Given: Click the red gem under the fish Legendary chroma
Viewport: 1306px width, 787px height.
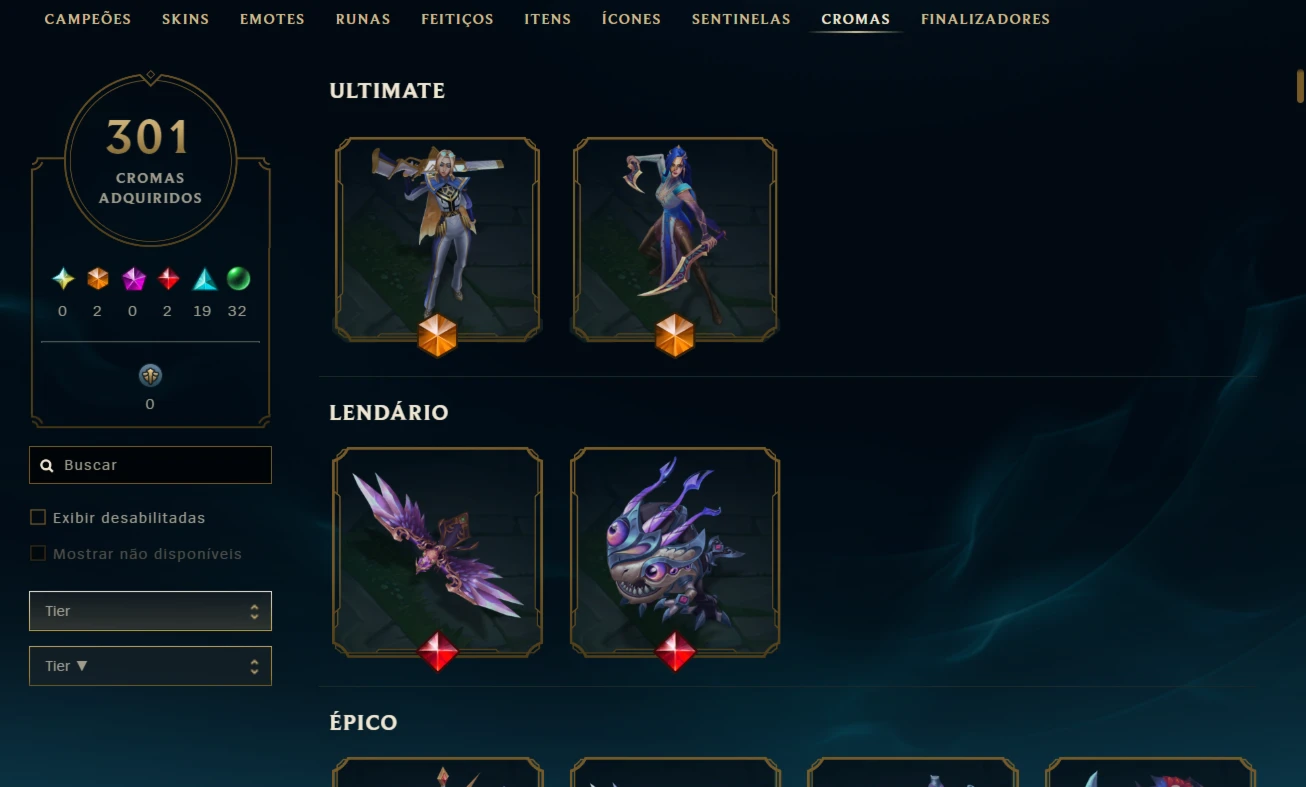Looking at the screenshot, I should (x=675, y=651).
